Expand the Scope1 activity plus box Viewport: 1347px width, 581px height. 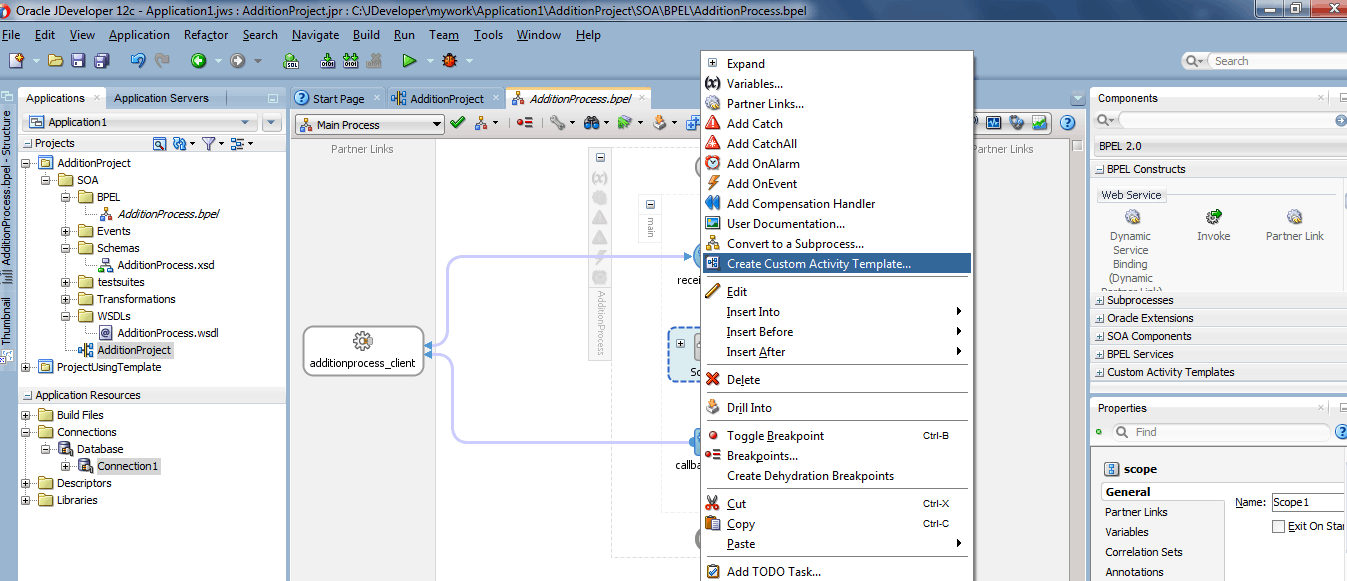coord(680,344)
